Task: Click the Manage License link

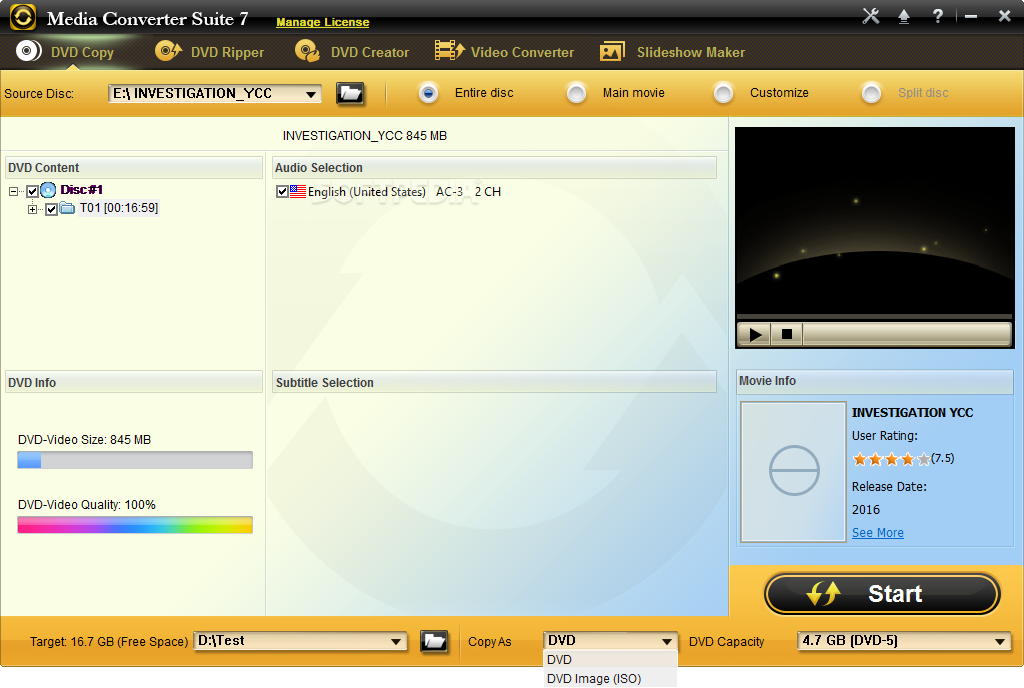Action: pos(323,22)
